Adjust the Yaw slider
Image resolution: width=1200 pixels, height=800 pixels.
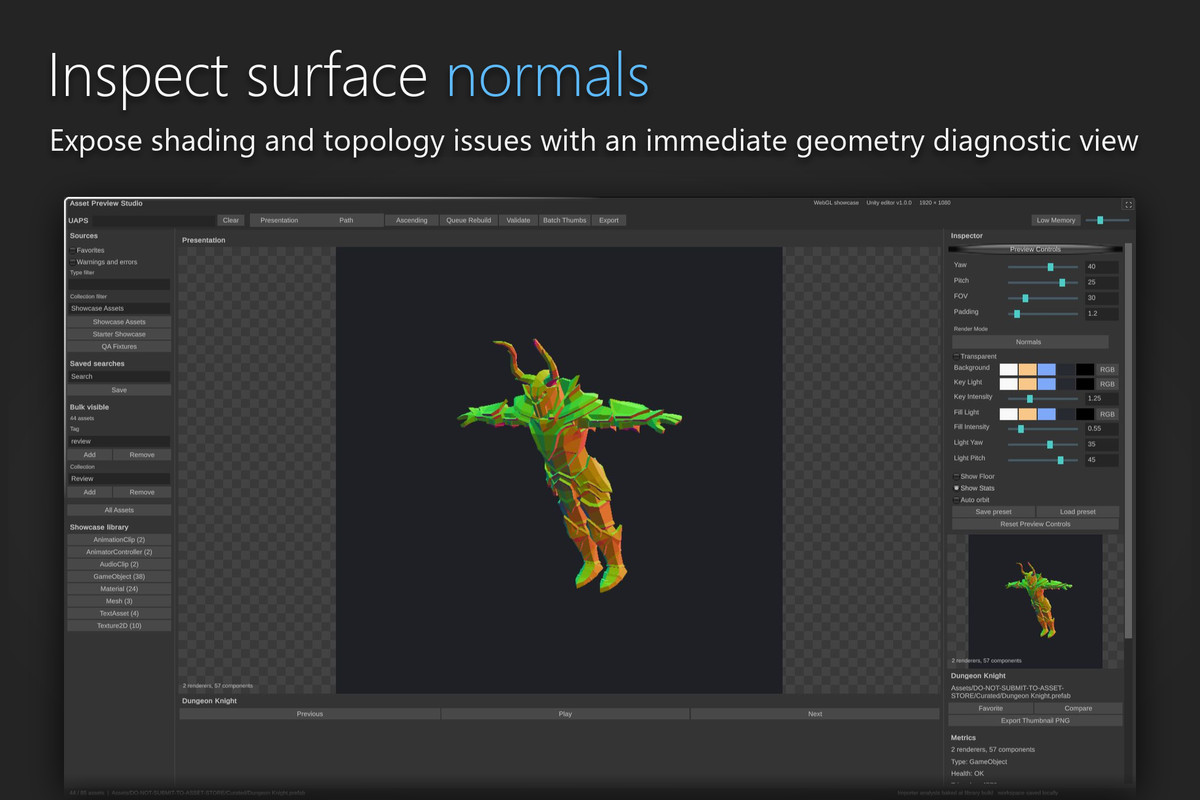[1043, 266]
